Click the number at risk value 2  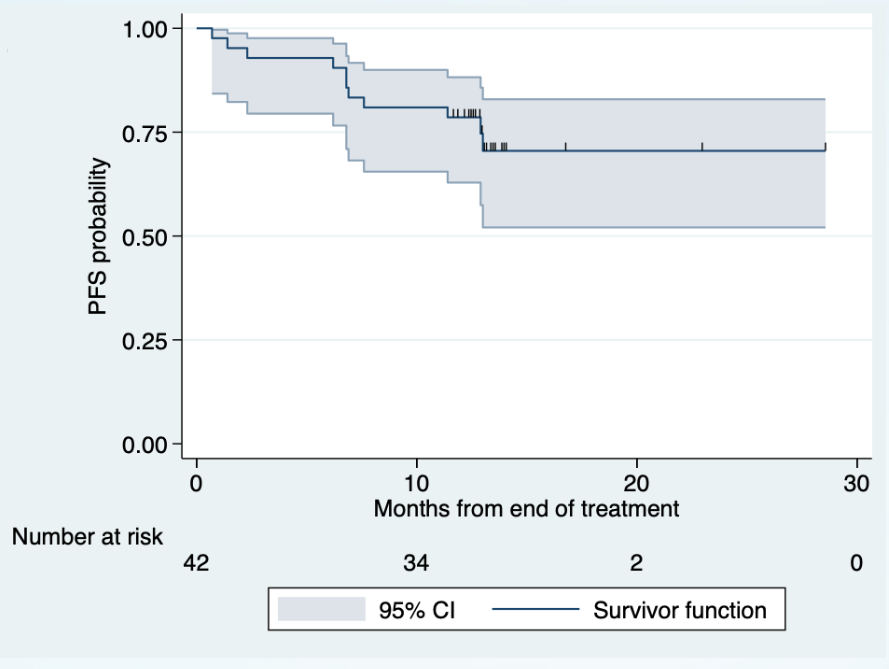point(636,564)
